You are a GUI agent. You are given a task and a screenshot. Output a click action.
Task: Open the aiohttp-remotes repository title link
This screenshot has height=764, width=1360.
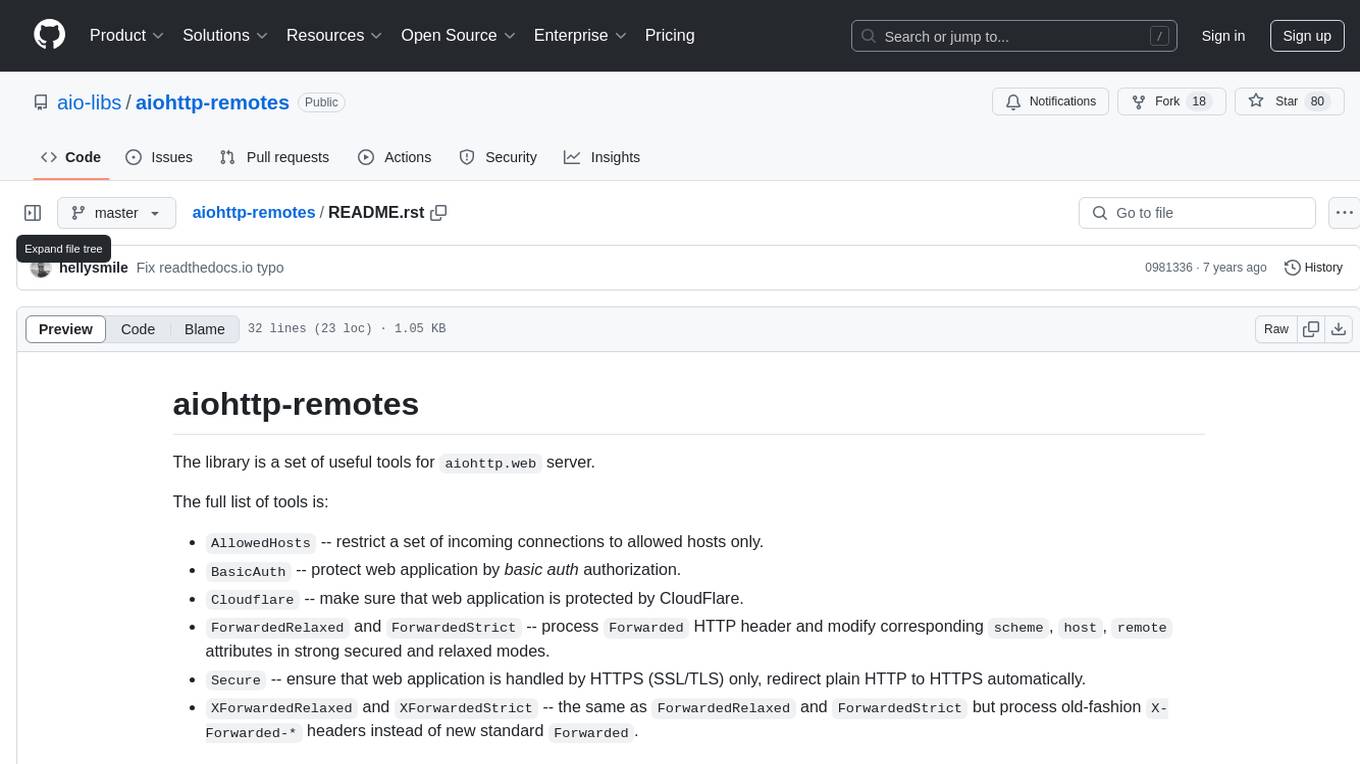click(212, 102)
